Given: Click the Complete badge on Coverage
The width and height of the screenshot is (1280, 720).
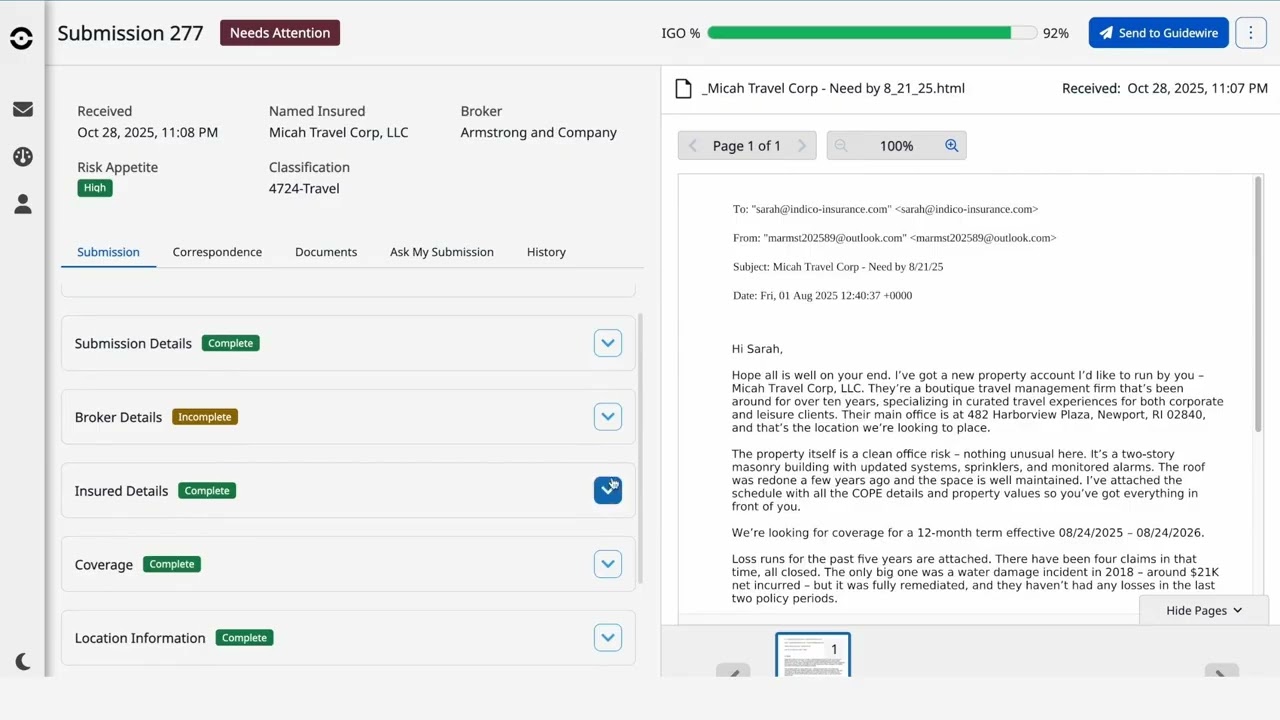Looking at the screenshot, I should tap(172, 564).
